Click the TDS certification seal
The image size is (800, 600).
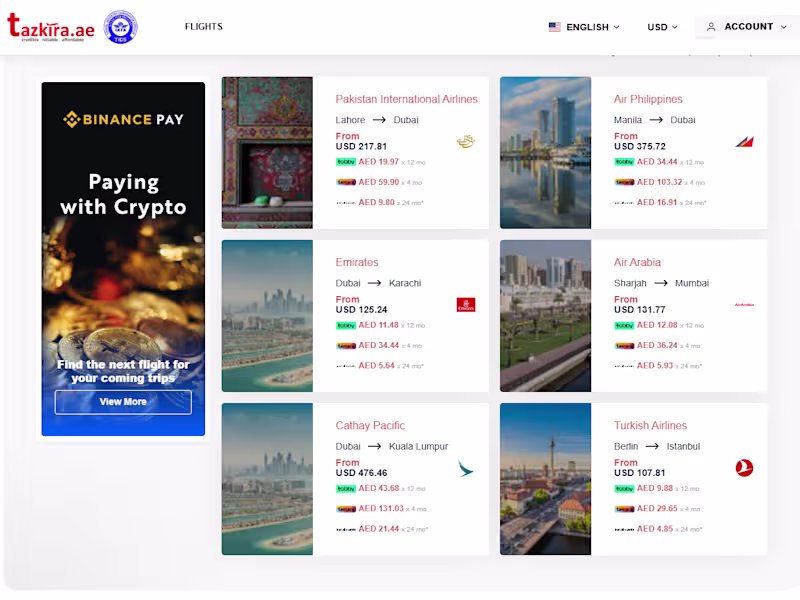click(x=120, y=27)
